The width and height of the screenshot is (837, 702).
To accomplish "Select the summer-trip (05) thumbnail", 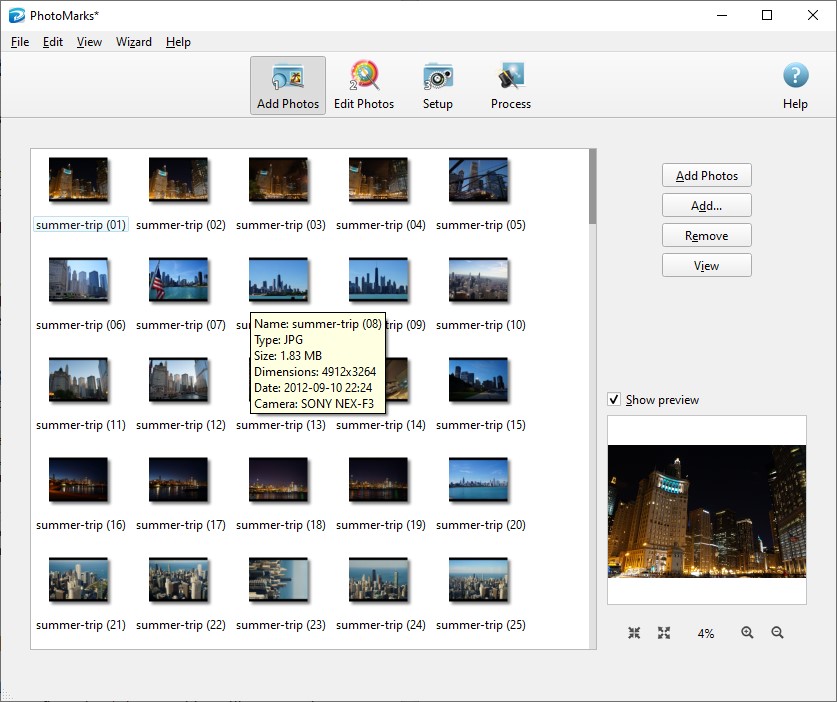I will [x=479, y=182].
